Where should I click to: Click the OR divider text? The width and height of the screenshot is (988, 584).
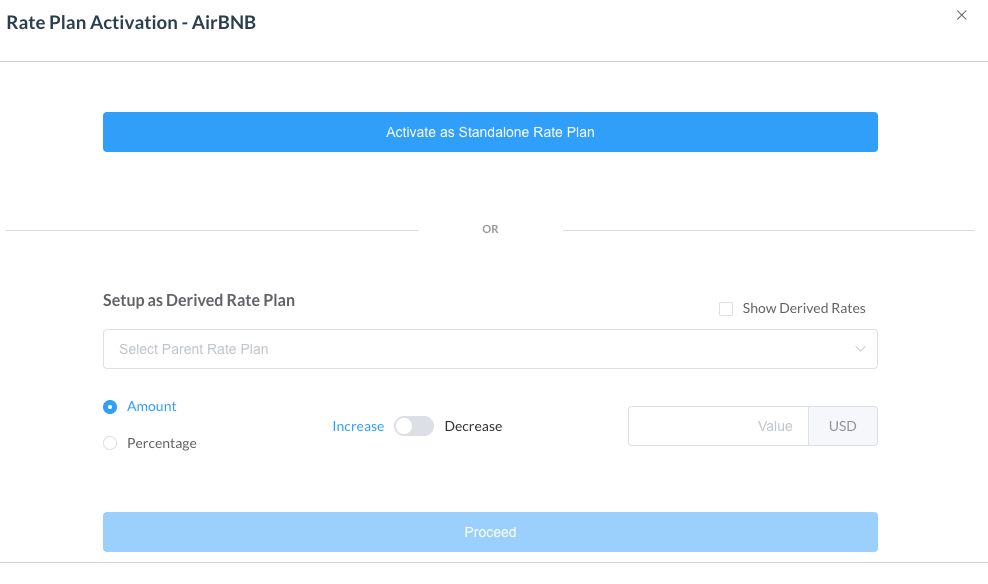click(x=490, y=229)
